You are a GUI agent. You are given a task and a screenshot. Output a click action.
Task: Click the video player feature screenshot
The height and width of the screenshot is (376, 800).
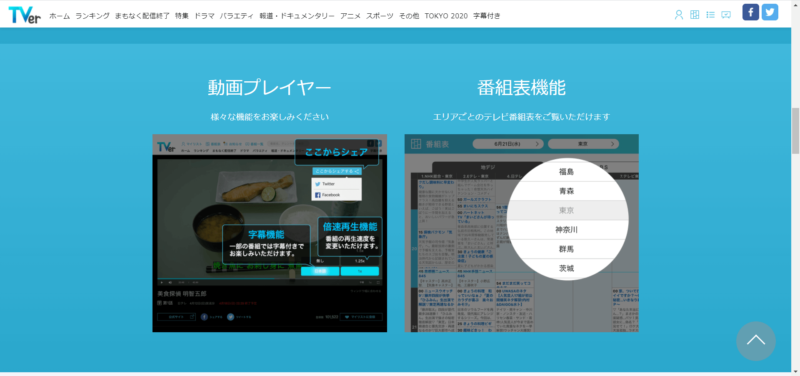tap(269, 233)
